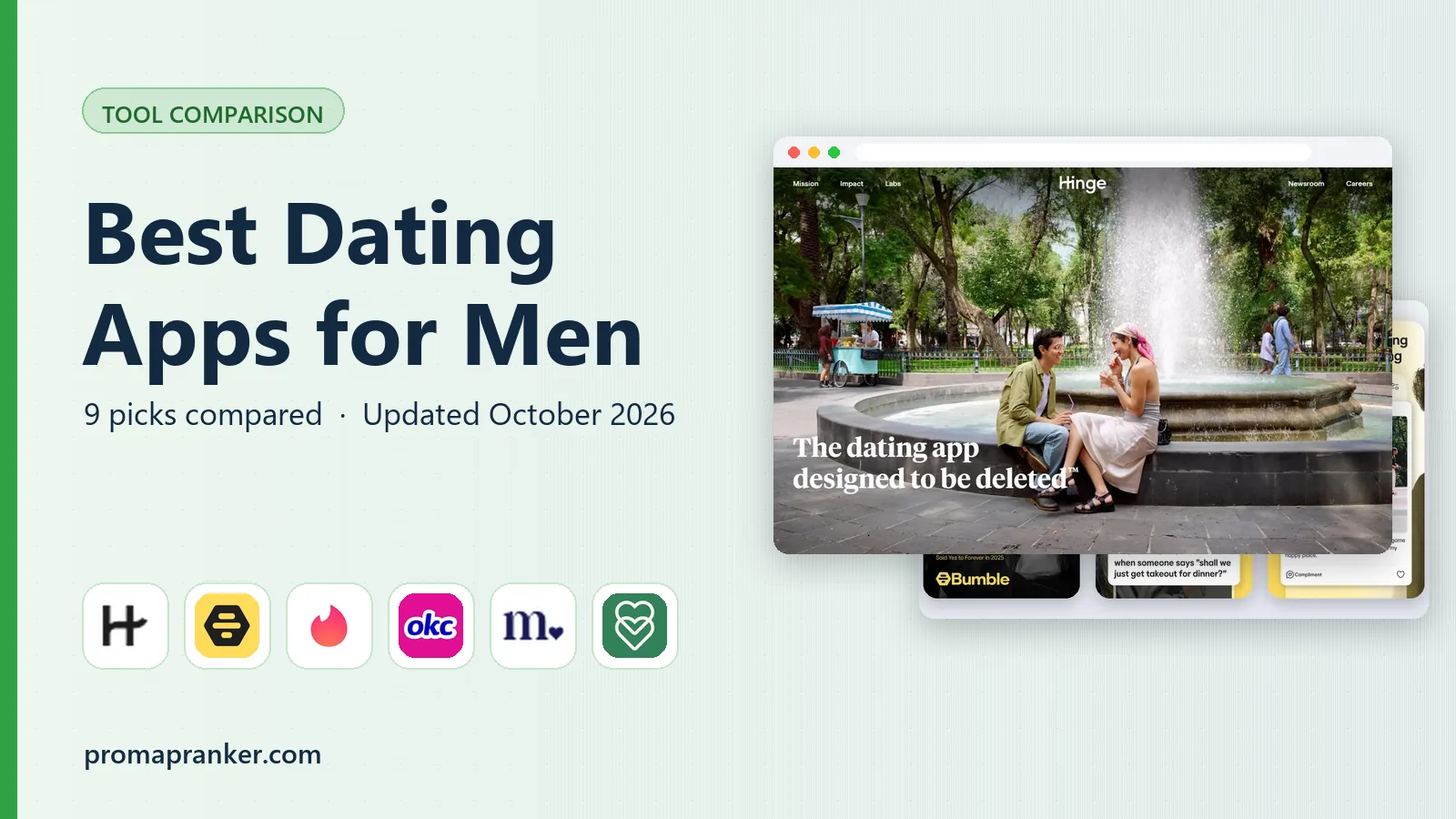The height and width of the screenshot is (819, 1456).
Task: Click the green maximize dot of browser window
Action: (x=834, y=152)
